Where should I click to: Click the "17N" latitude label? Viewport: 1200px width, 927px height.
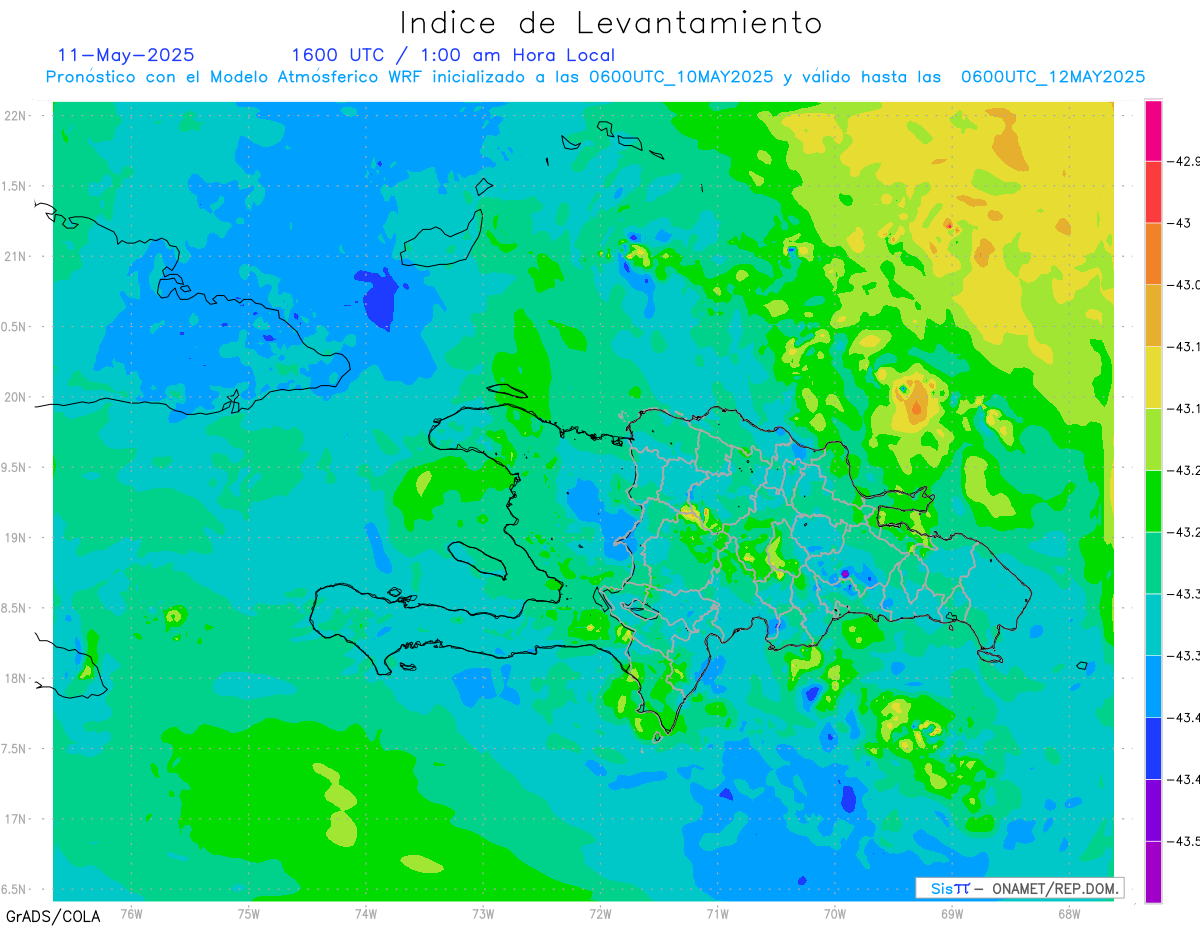[x=16, y=820]
